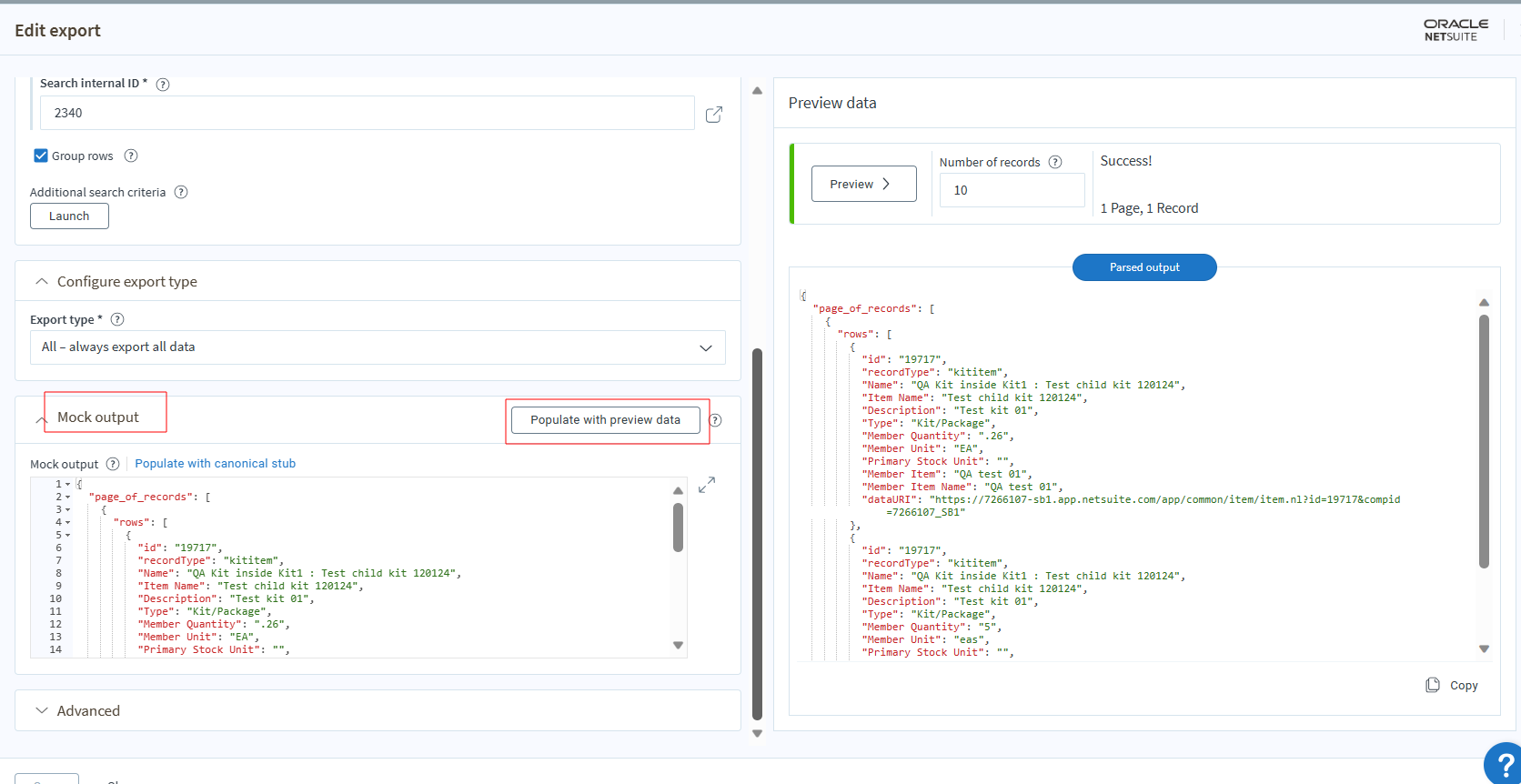
Task: Uncheck the Group rows checkbox
Action: pos(41,156)
